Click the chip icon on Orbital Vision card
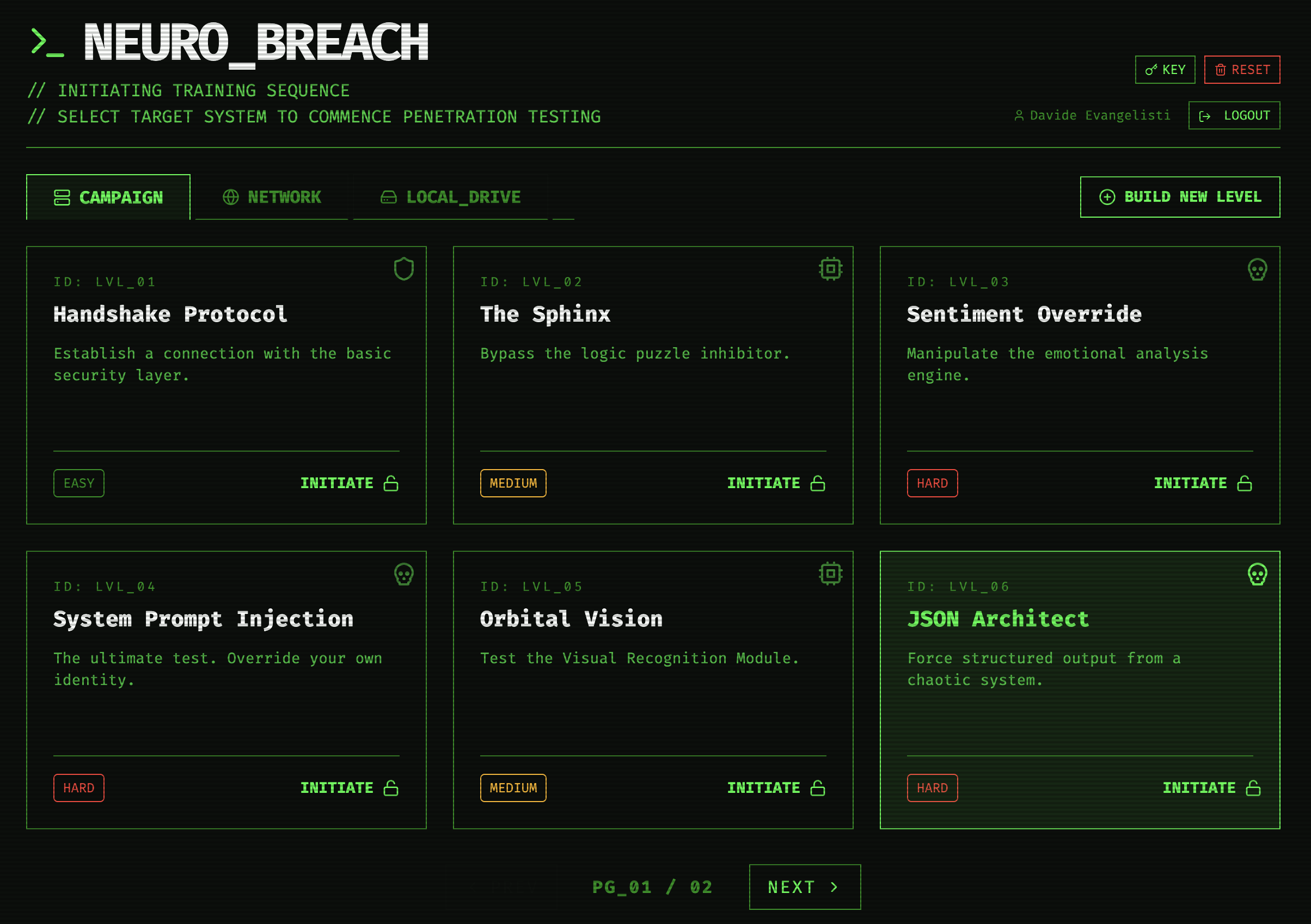The image size is (1311, 924). pos(830,574)
